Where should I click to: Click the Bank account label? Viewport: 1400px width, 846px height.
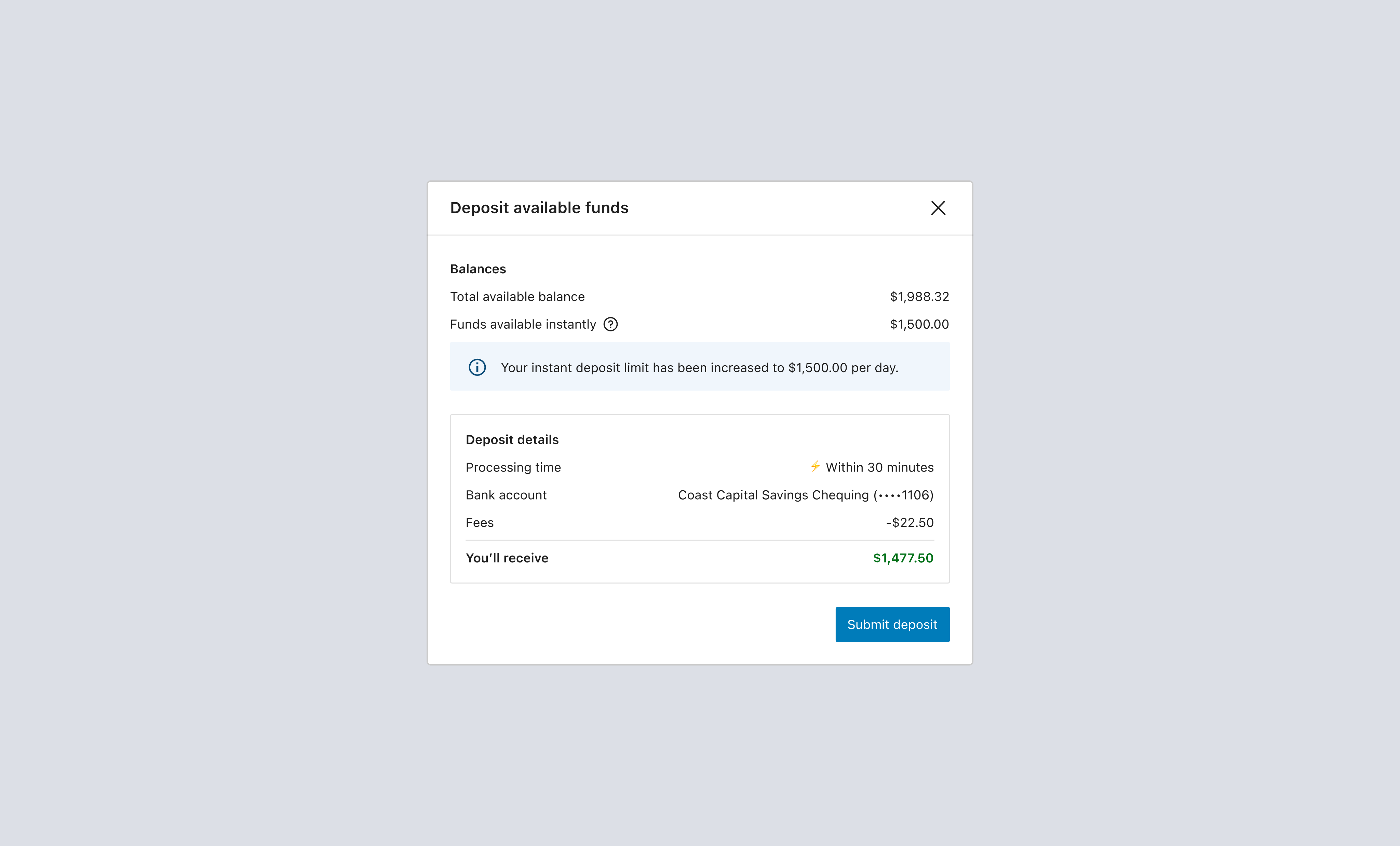click(x=506, y=495)
